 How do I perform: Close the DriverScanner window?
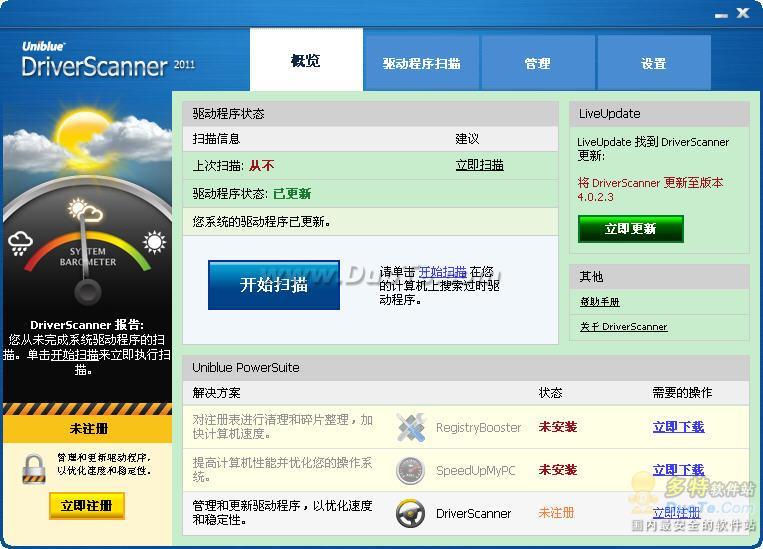click(743, 14)
